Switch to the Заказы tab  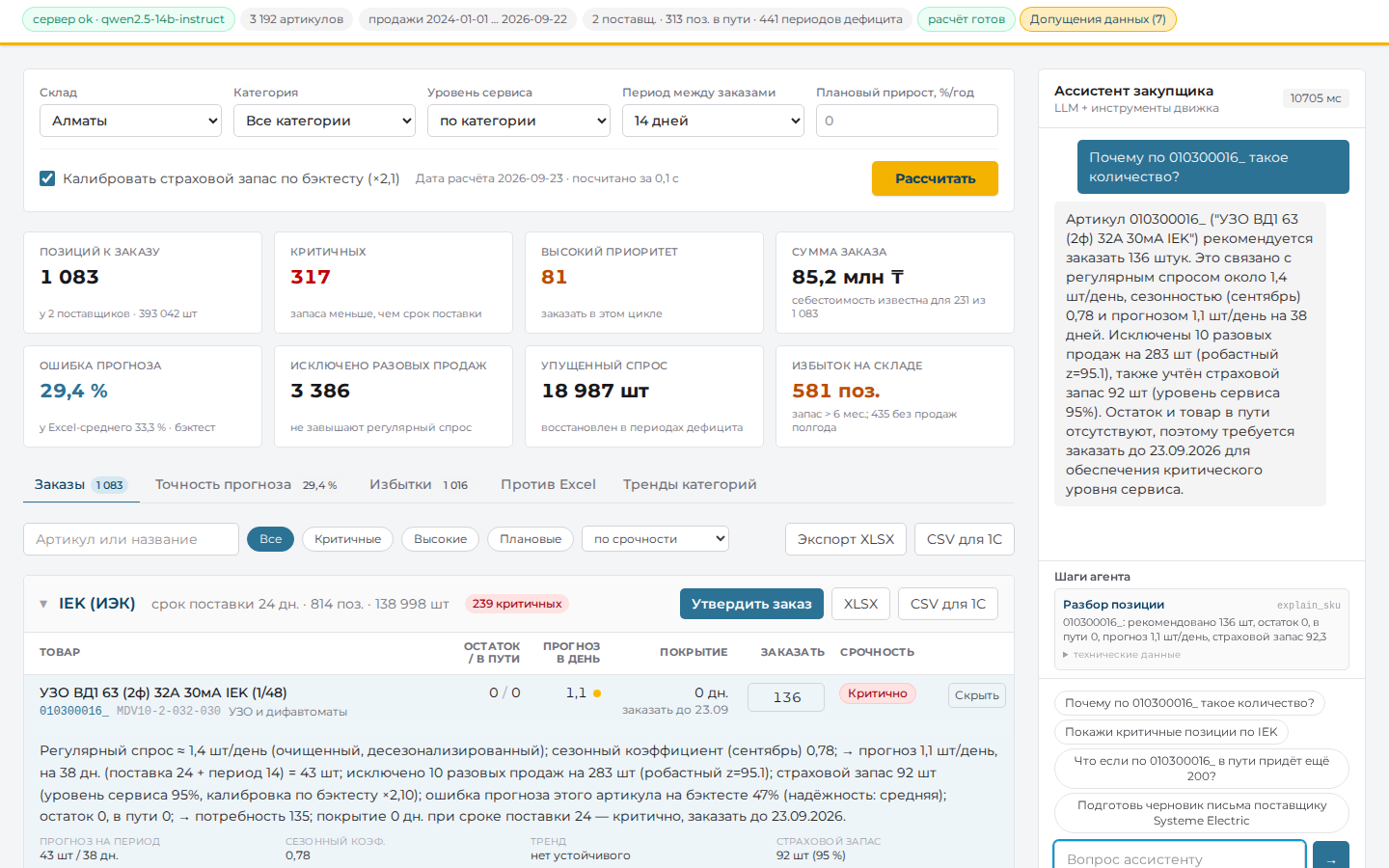[x=81, y=484]
